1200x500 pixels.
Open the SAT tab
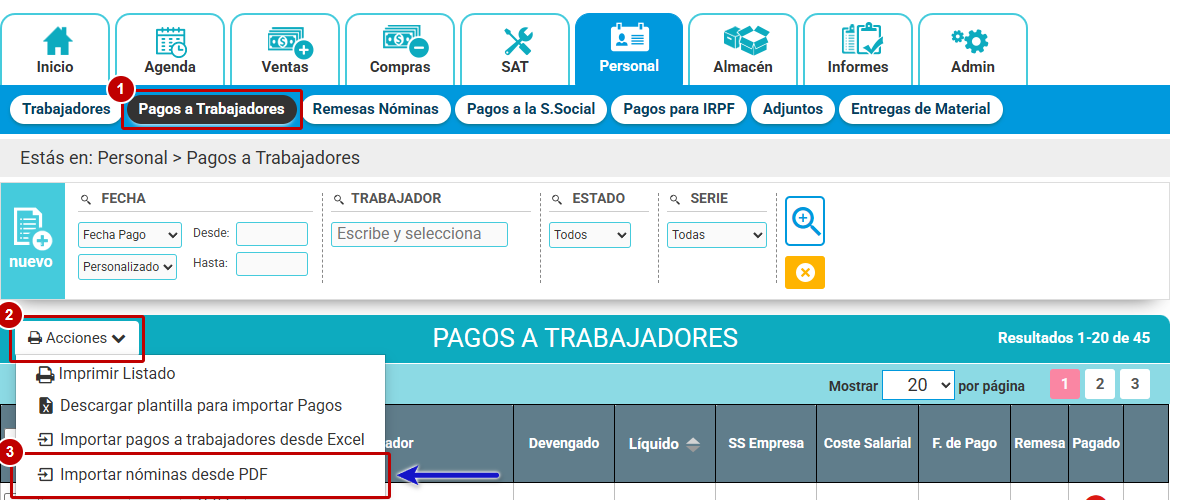point(515,49)
